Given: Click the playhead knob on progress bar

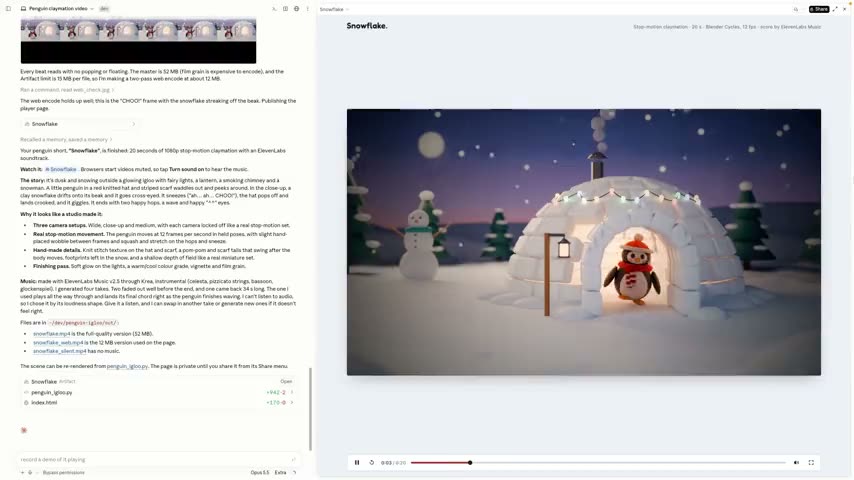Looking at the screenshot, I should tap(469, 463).
